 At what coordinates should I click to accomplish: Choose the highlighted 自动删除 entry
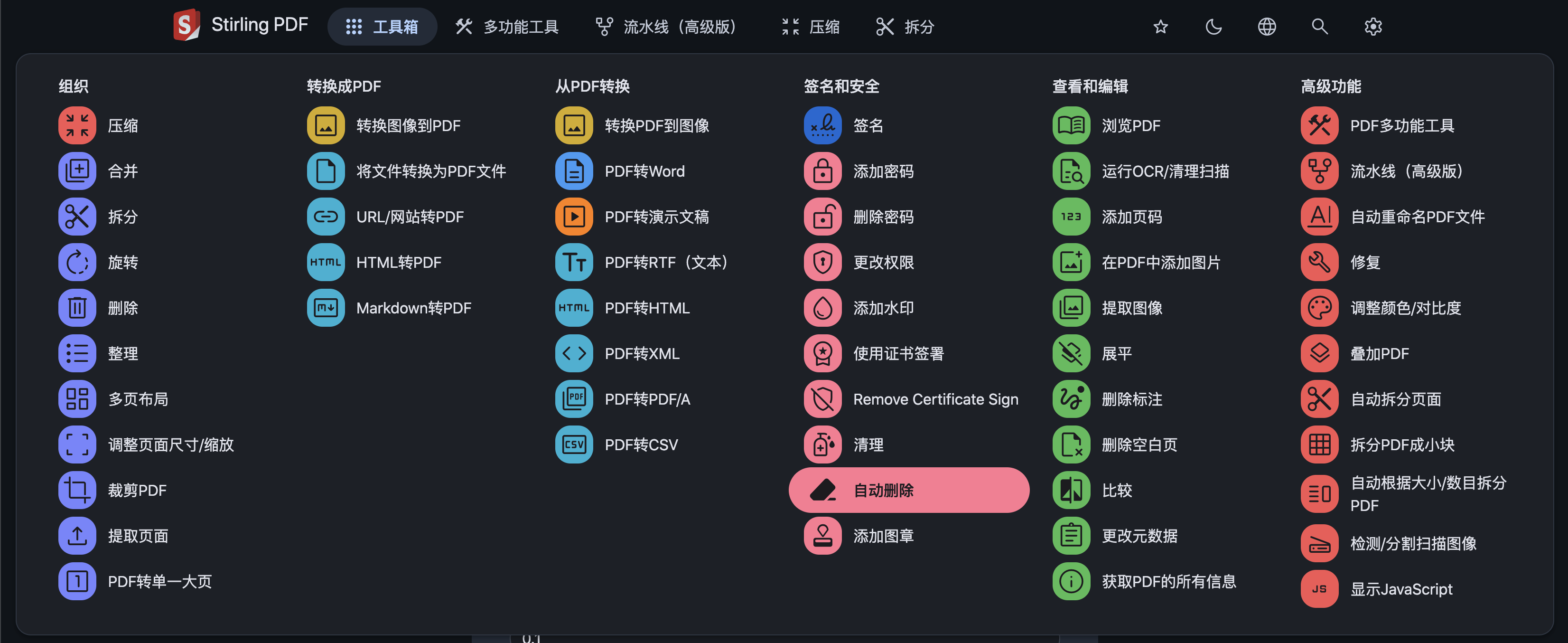(909, 490)
